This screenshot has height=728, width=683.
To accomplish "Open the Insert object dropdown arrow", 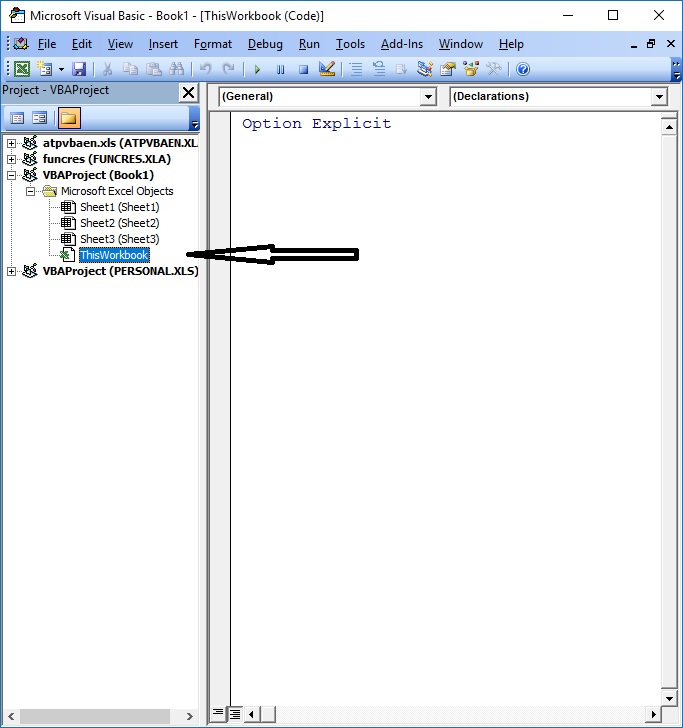I will coord(61,69).
